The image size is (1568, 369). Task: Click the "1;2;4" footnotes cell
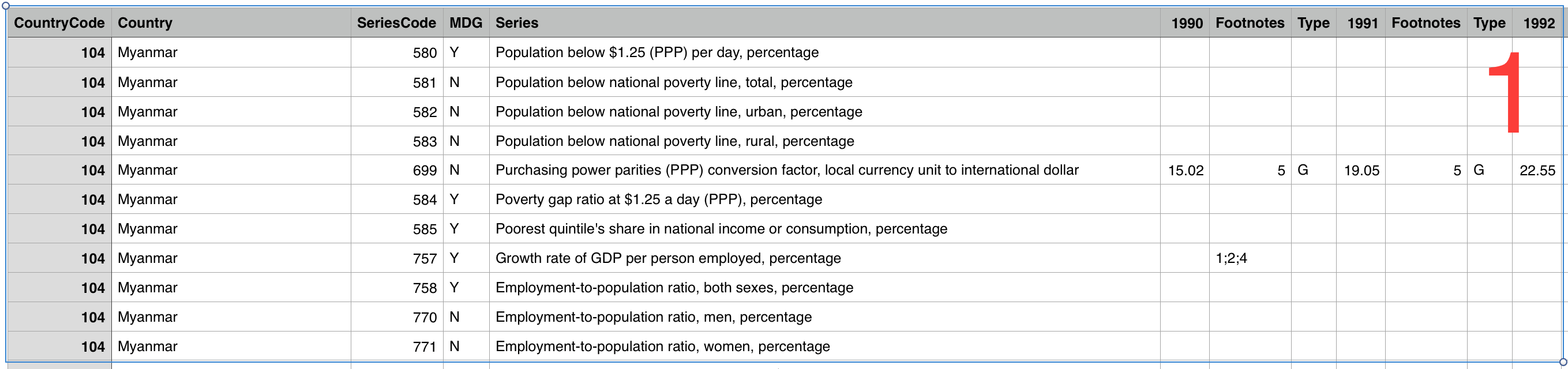pyautogui.click(x=1232, y=258)
